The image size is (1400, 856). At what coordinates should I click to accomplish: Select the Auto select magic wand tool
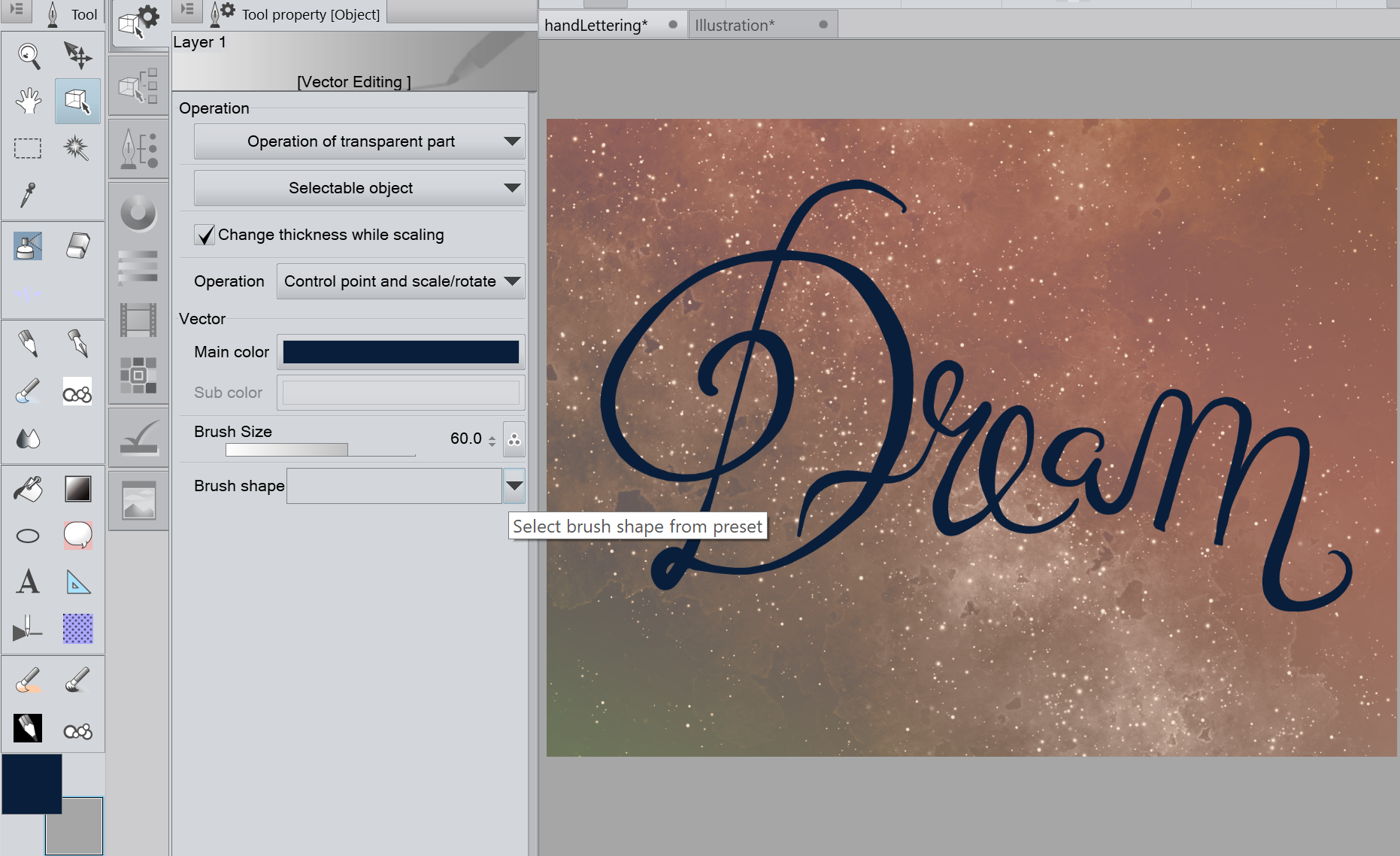77,147
